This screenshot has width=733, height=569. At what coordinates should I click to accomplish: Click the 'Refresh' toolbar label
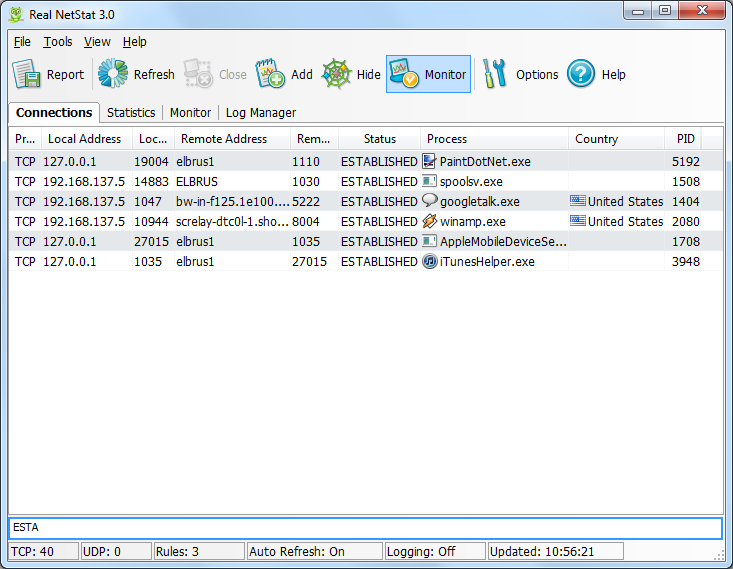pyautogui.click(x=154, y=74)
